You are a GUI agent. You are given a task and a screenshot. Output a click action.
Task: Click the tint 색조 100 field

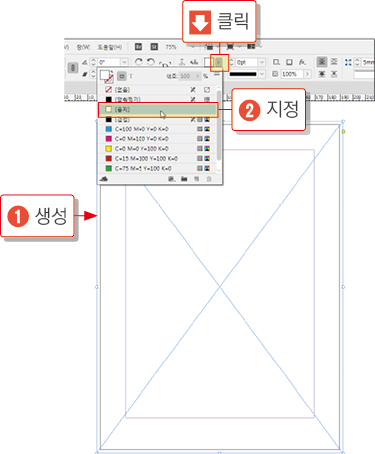[x=186, y=76]
